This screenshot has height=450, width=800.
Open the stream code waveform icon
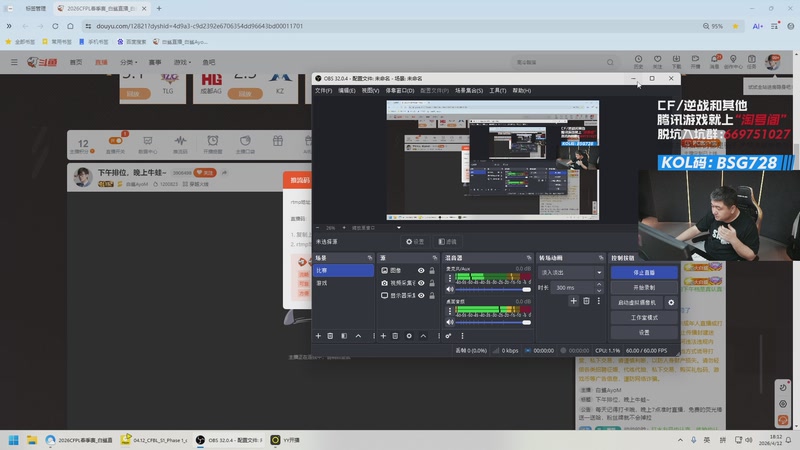click(180, 144)
